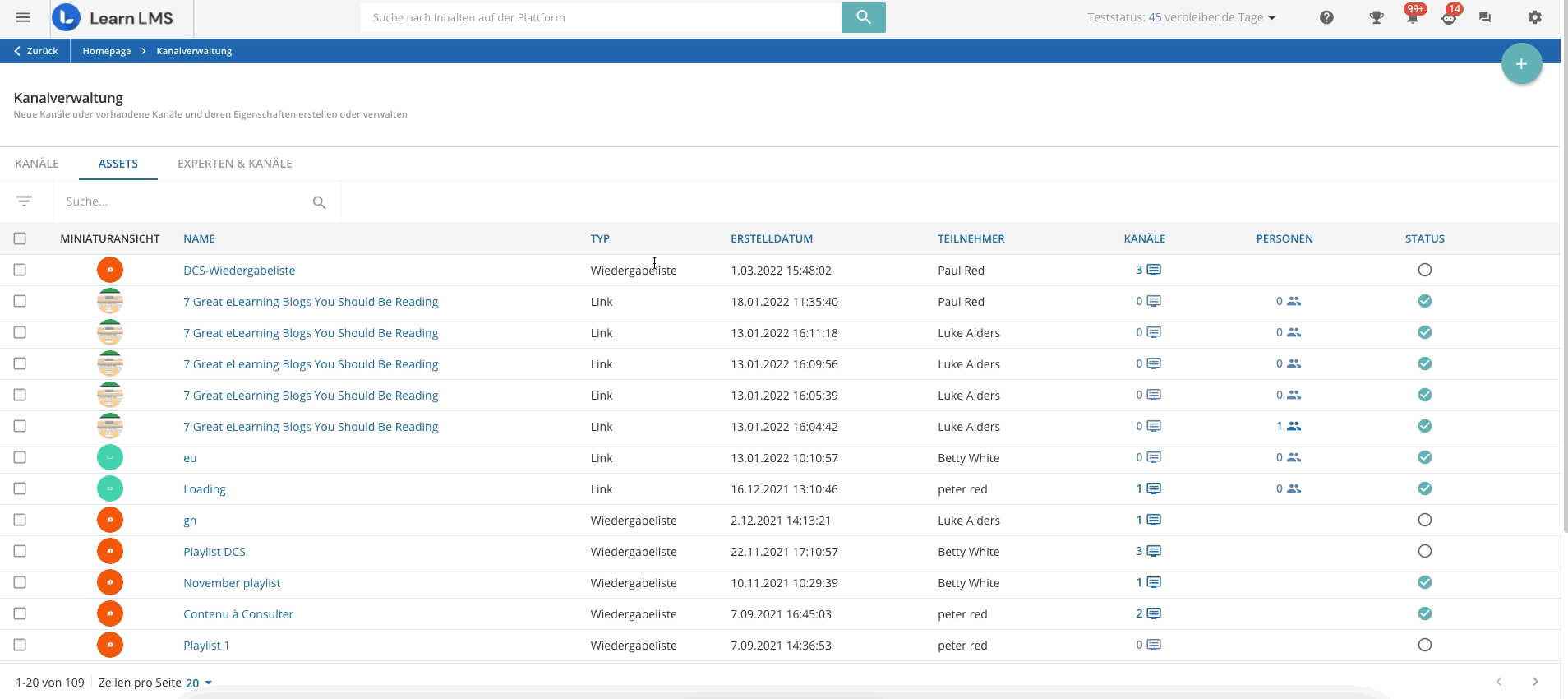Open the settings gear icon
Image resolution: width=1568 pixels, height=699 pixels.
tap(1534, 17)
